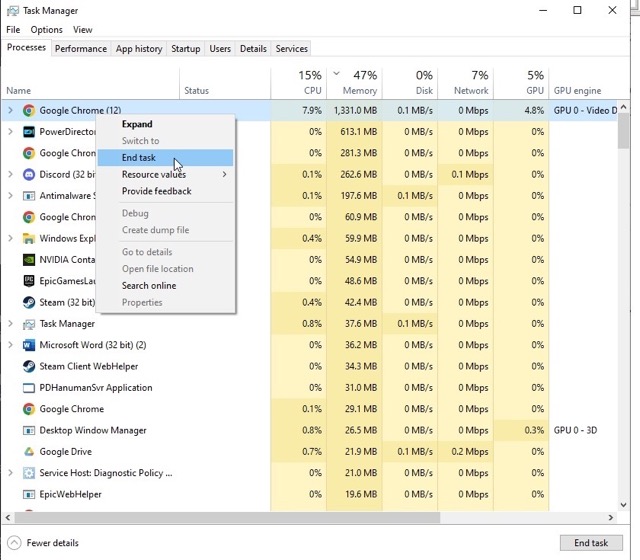Sort by the GPU column header
This screenshot has width=640, height=560.
coord(521,83)
